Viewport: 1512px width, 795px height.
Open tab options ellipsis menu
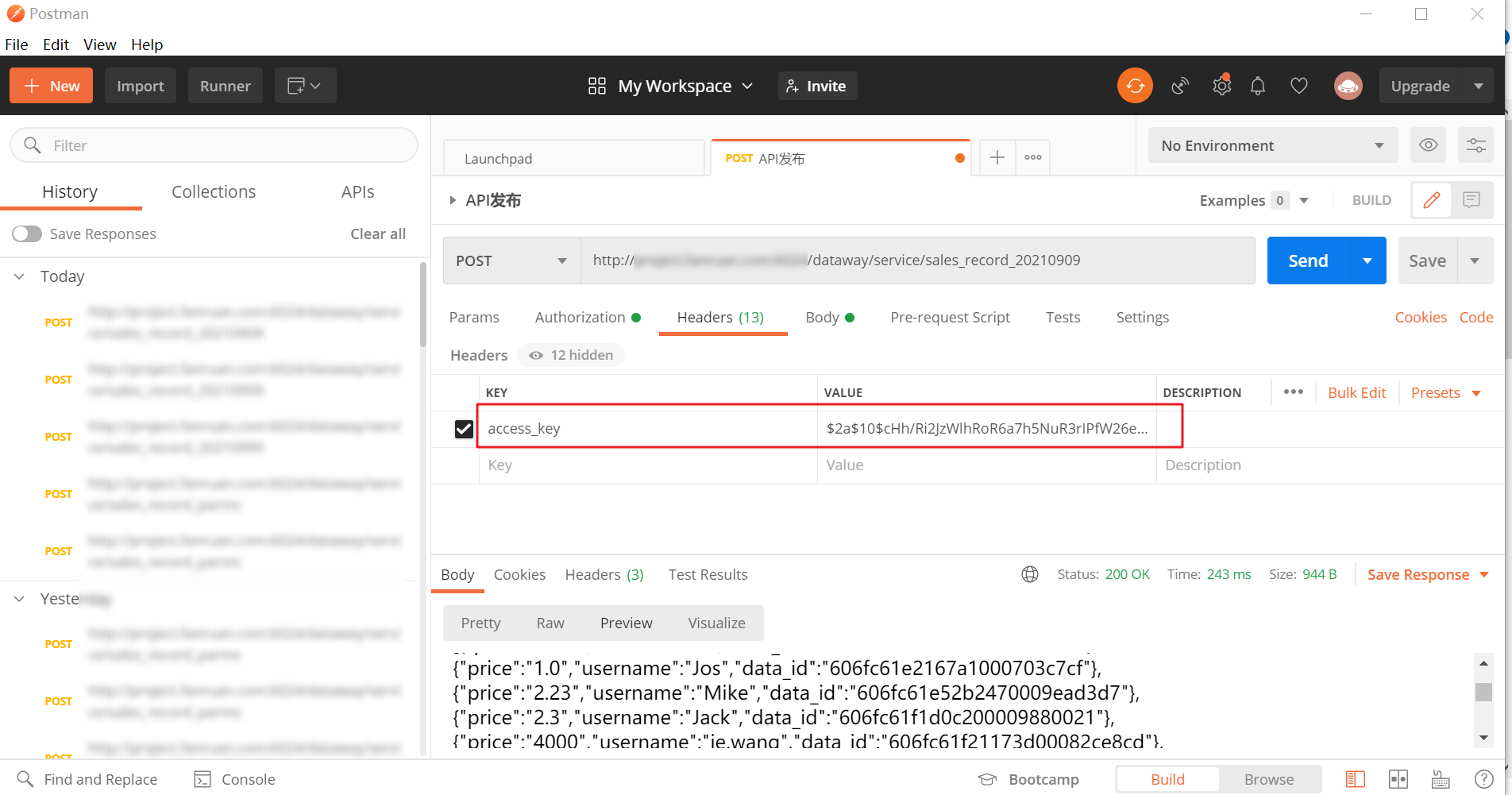point(1033,157)
